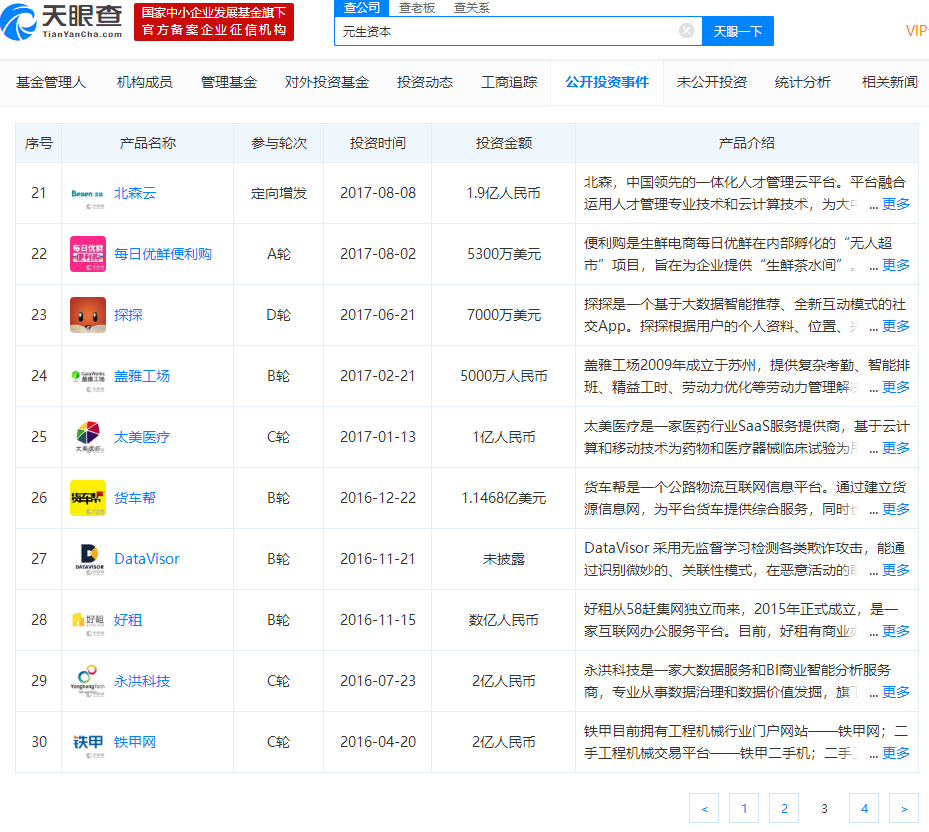Open the 永洪科技 product link
This screenshot has width=929, height=832.
tap(142, 681)
